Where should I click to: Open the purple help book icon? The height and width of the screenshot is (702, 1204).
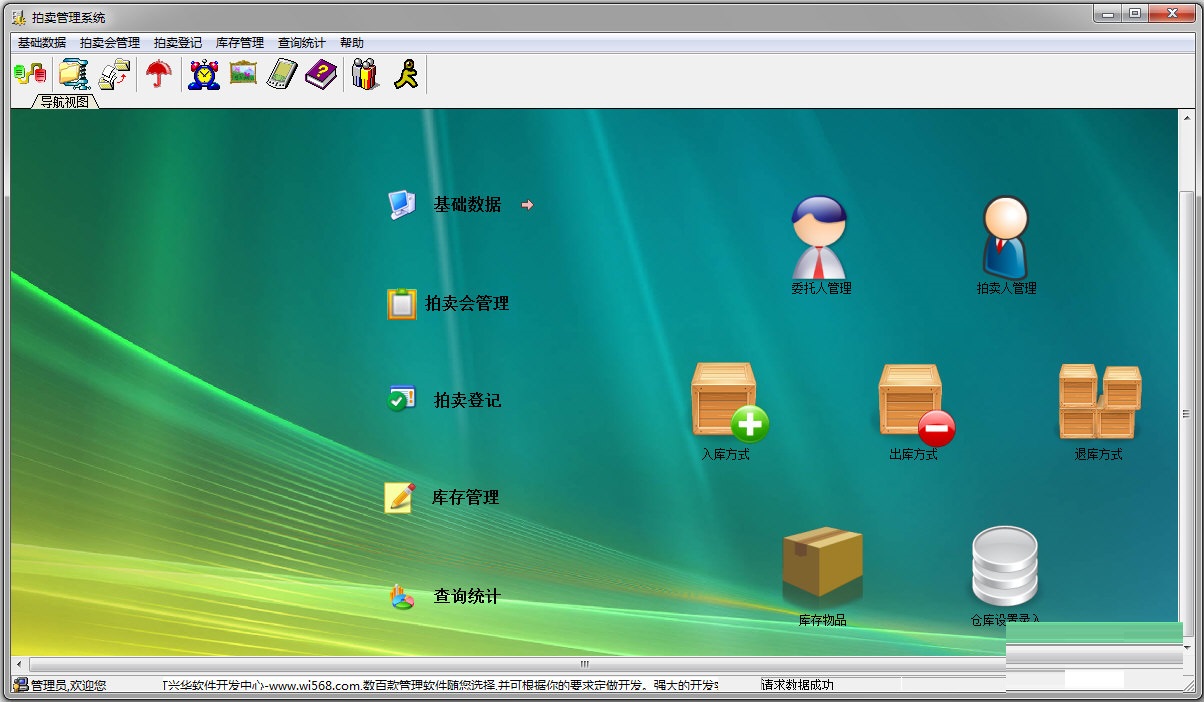pos(321,74)
